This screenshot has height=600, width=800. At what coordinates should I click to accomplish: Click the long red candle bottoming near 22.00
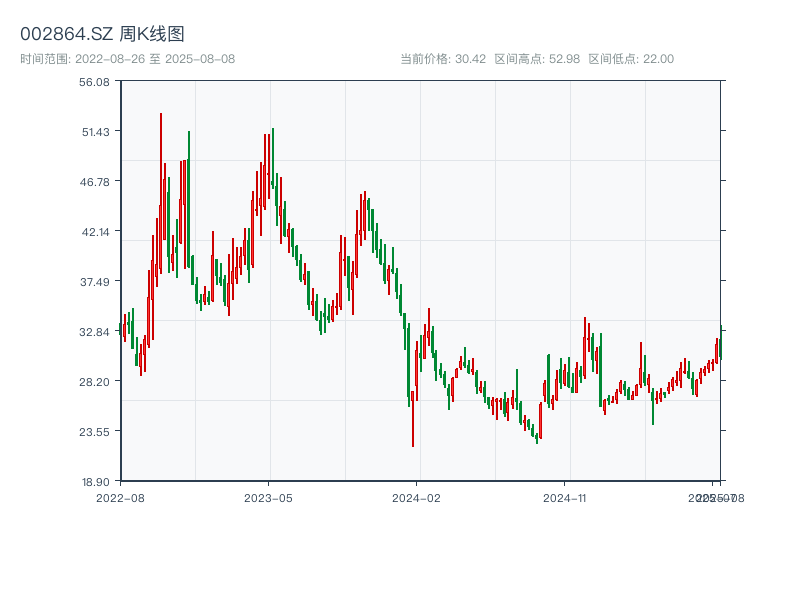pos(413,418)
